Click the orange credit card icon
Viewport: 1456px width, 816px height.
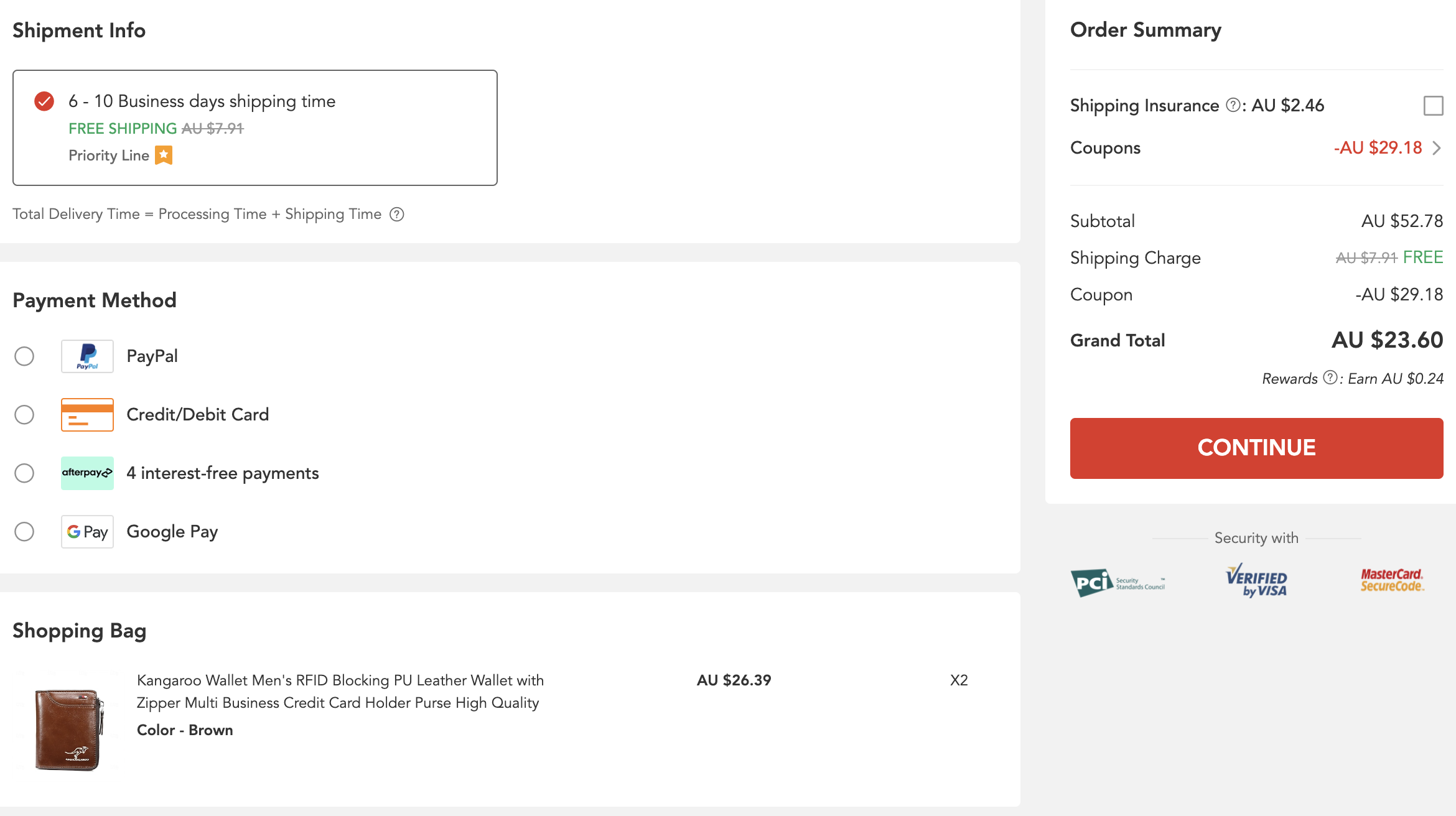pyautogui.click(x=87, y=415)
